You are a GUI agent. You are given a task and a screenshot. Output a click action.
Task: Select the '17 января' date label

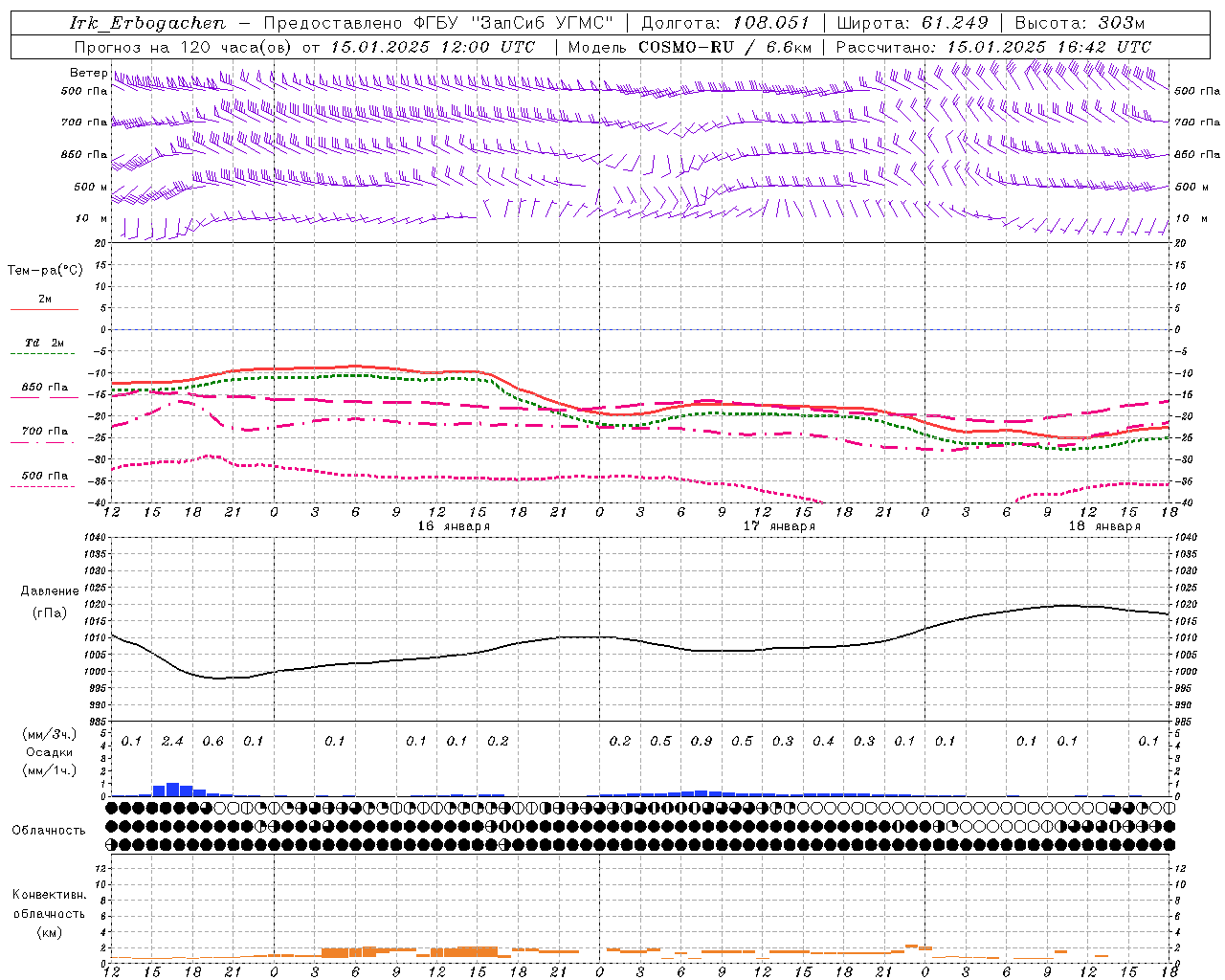pyautogui.click(x=779, y=526)
